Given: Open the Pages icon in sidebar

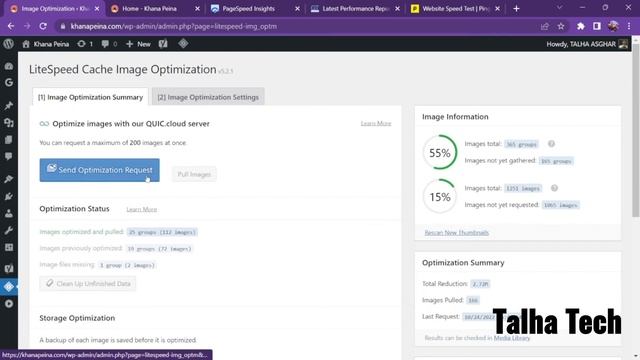Looking at the screenshot, I should 9,140.
